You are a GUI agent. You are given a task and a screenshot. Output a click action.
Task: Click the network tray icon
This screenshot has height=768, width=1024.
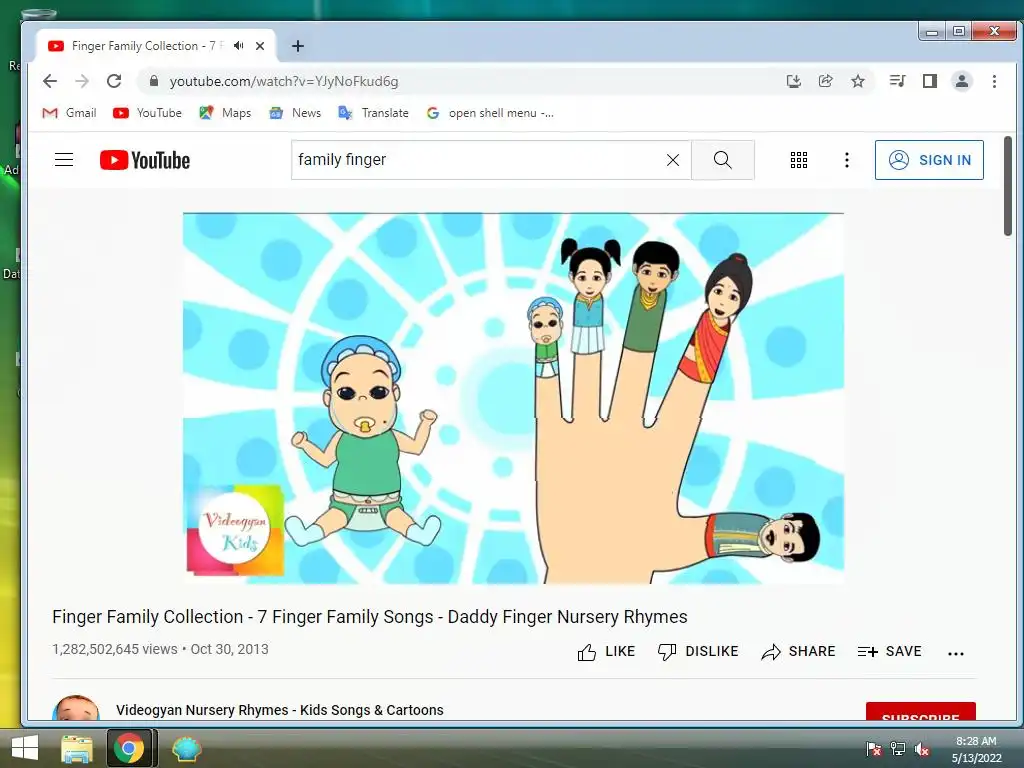(898, 749)
